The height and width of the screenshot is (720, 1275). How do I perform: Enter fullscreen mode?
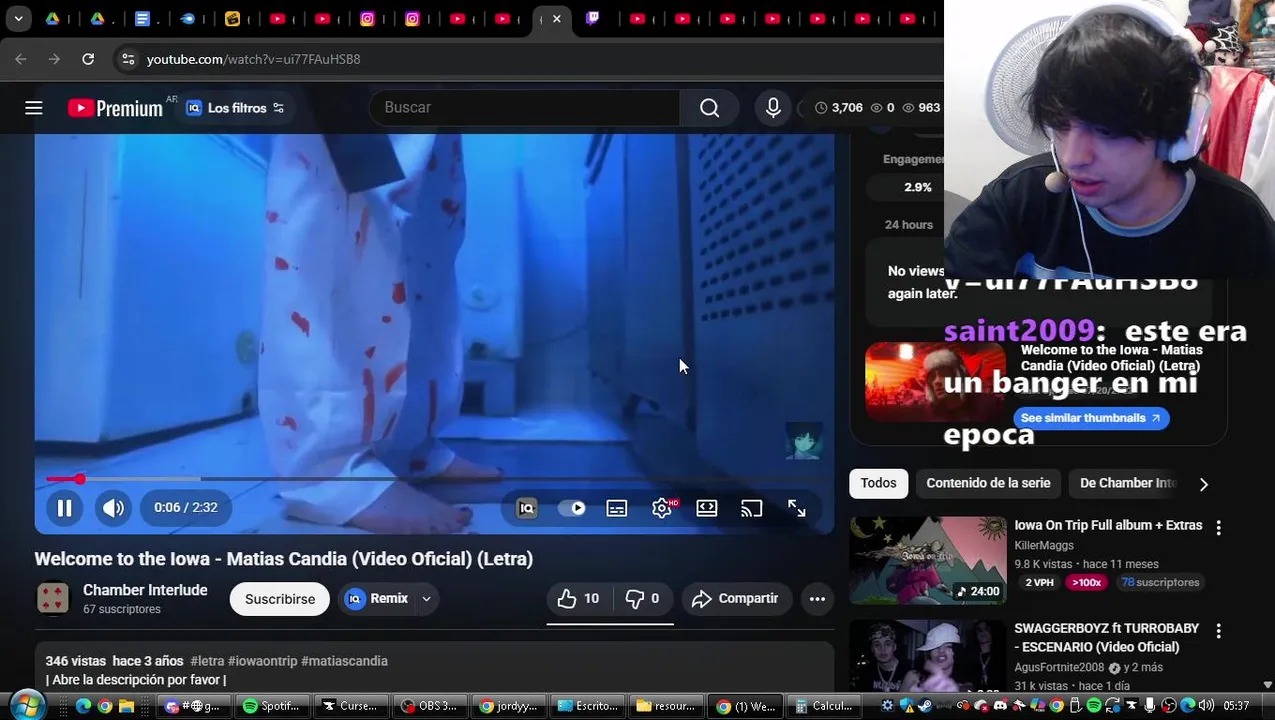pyautogui.click(x=797, y=508)
